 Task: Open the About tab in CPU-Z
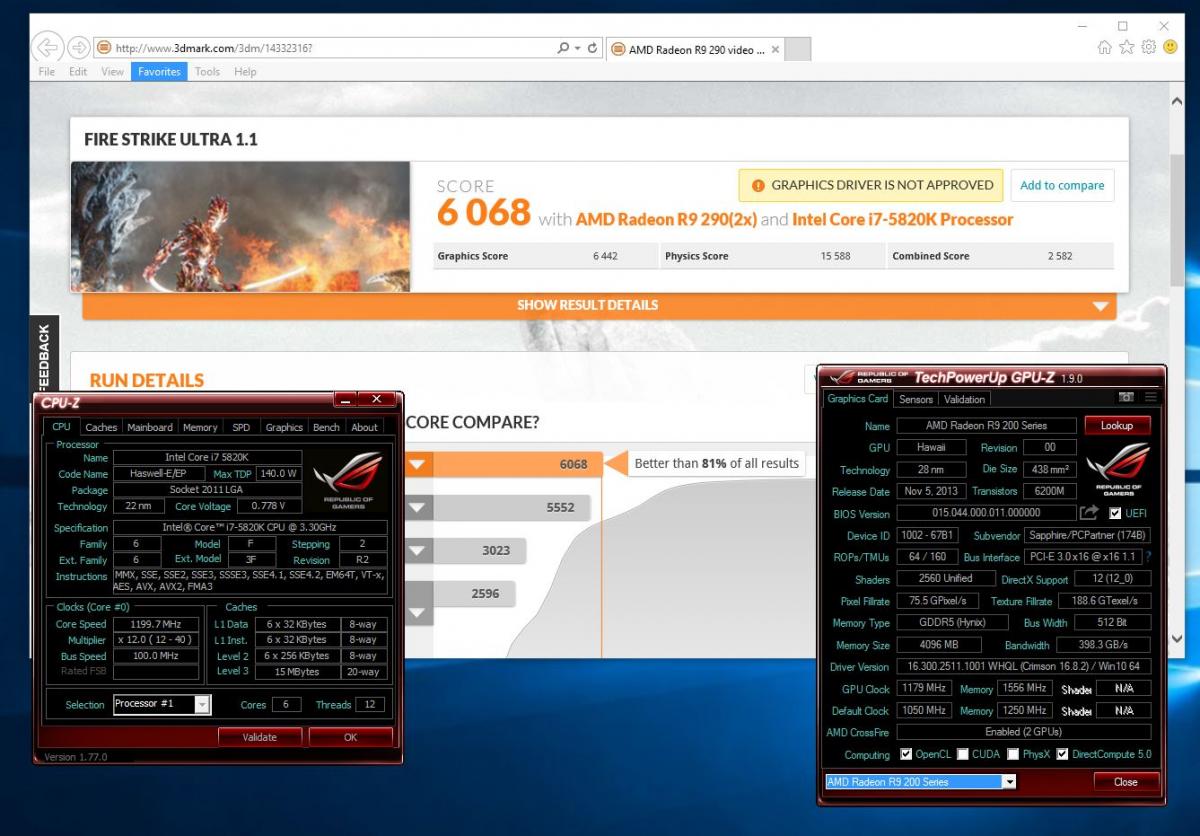[364, 427]
